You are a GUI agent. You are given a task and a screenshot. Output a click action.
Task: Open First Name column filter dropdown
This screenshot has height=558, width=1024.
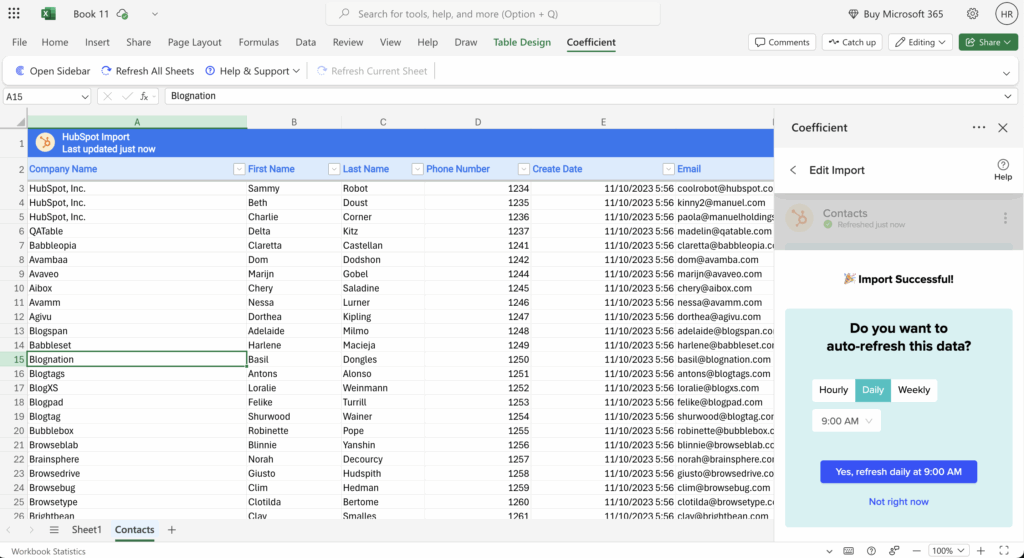coord(334,169)
